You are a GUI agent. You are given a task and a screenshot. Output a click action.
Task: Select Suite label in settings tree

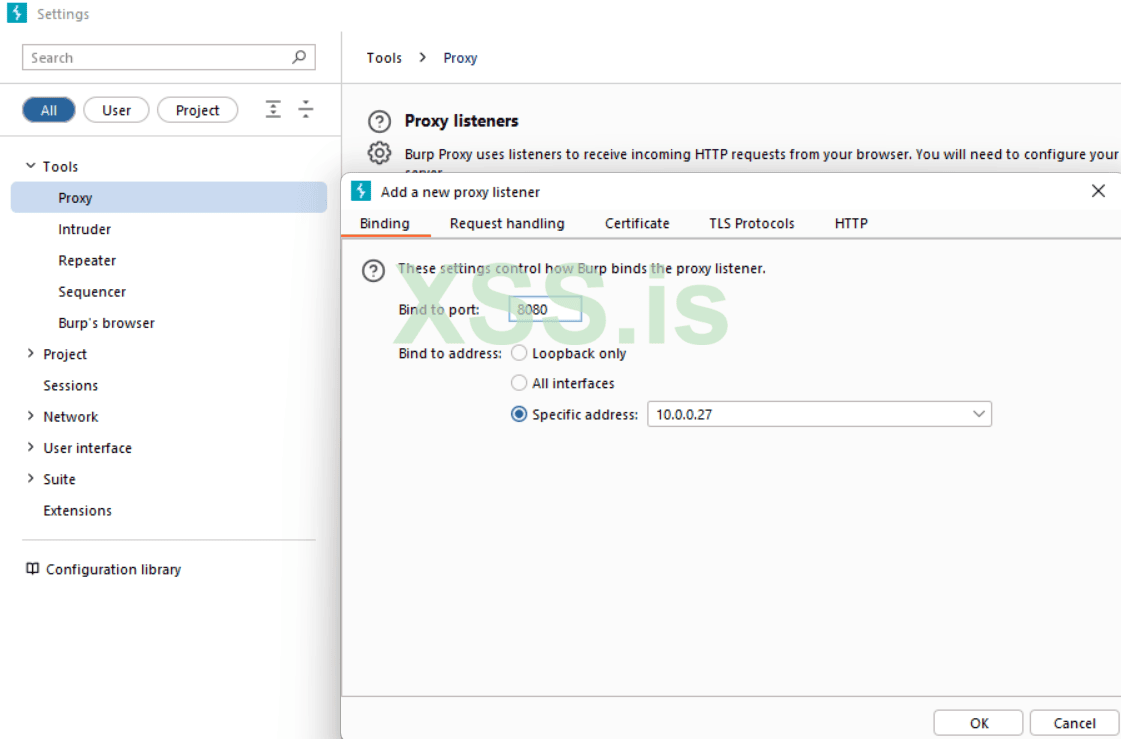[x=59, y=479]
